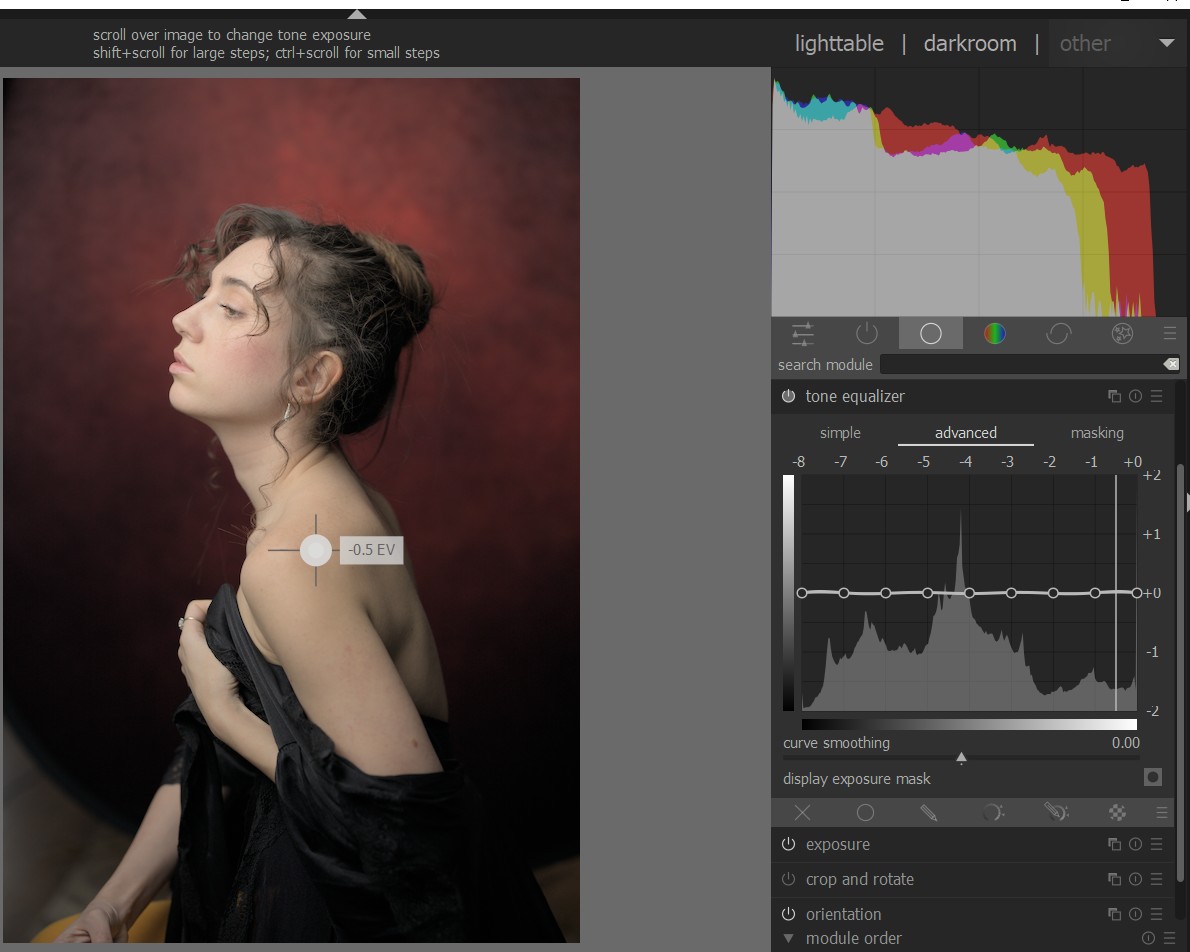Click the -2 EV curve node
Viewport: 1190px width, 952px height.
click(1053, 593)
